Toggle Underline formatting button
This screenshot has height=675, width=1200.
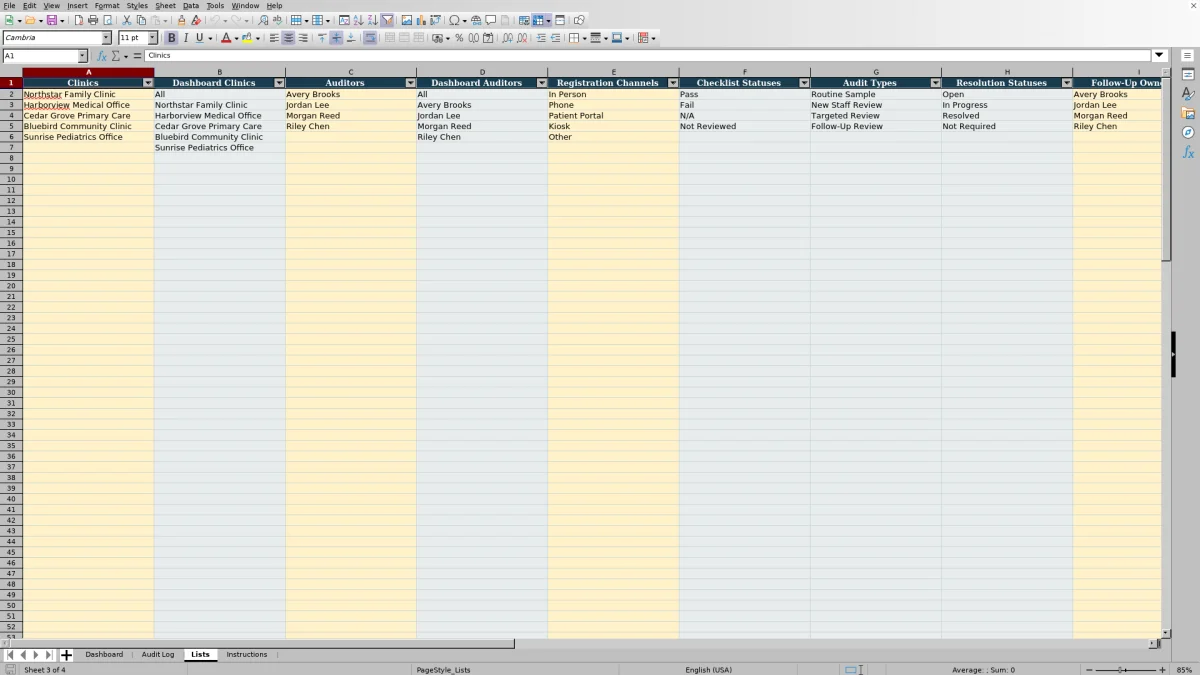pos(199,38)
